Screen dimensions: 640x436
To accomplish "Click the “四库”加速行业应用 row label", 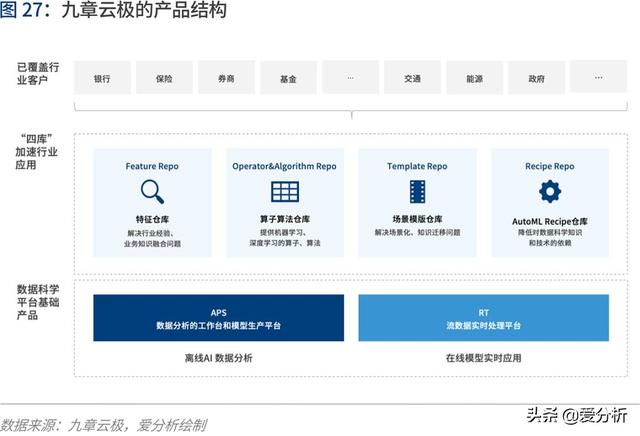I will (36, 151).
